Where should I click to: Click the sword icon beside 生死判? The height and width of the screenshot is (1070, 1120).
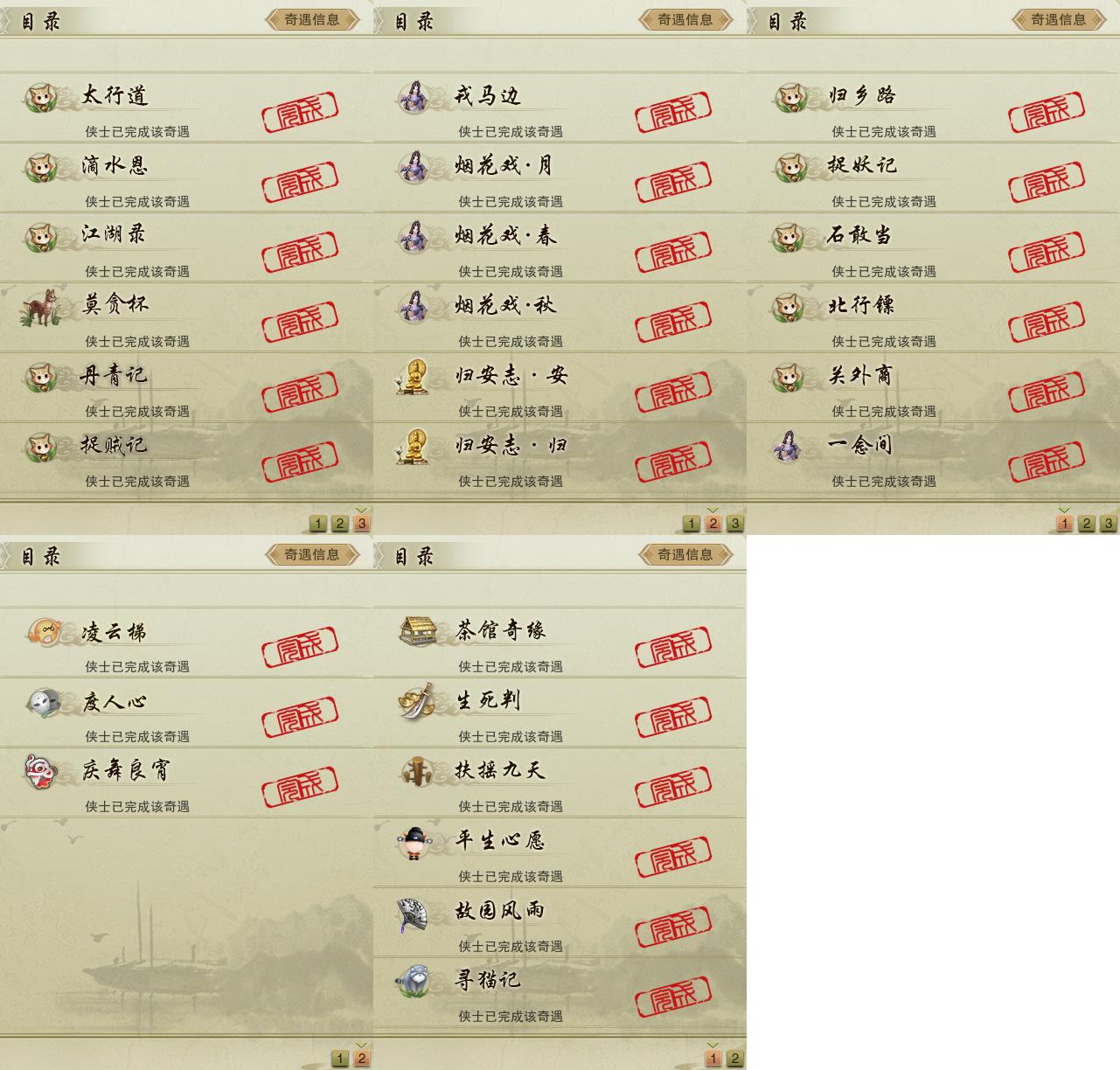[x=415, y=701]
